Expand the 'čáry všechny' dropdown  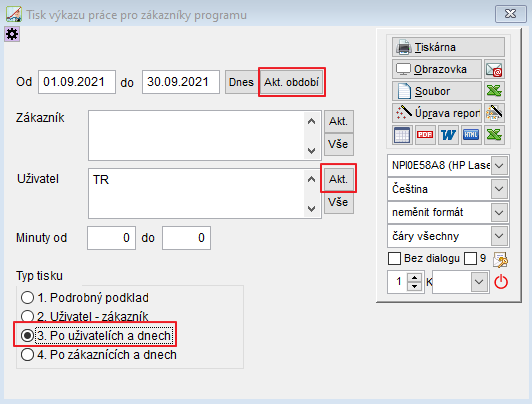pos(499,235)
